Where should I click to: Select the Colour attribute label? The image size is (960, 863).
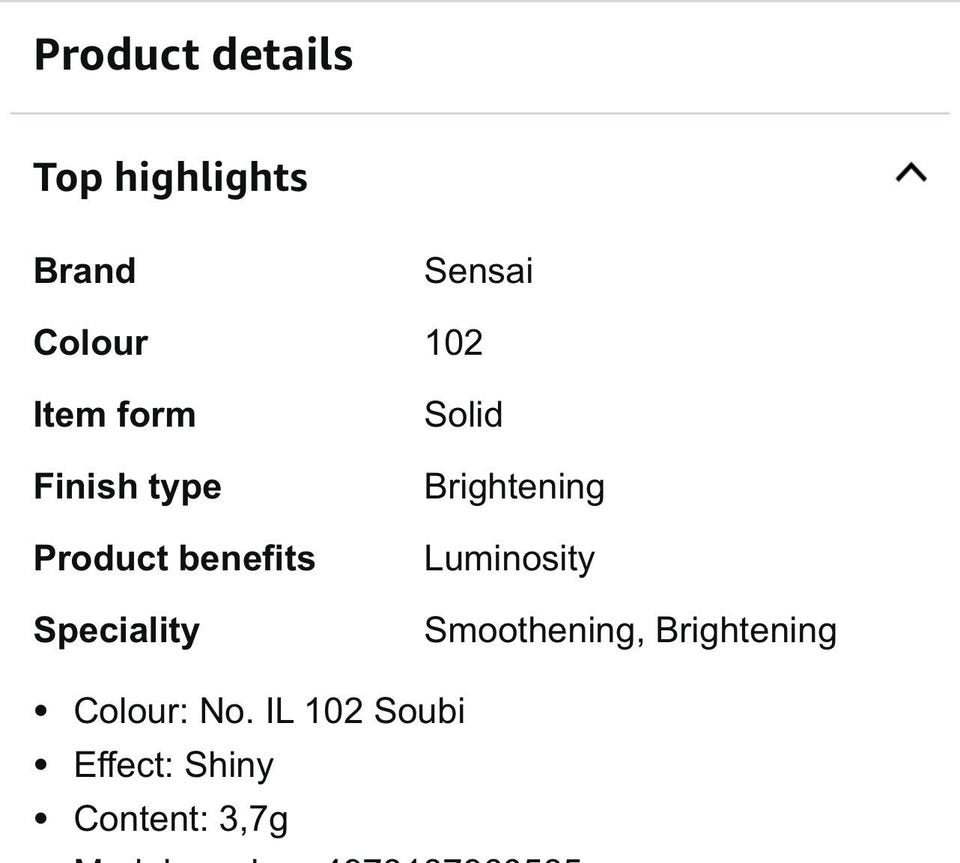[91, 343]
